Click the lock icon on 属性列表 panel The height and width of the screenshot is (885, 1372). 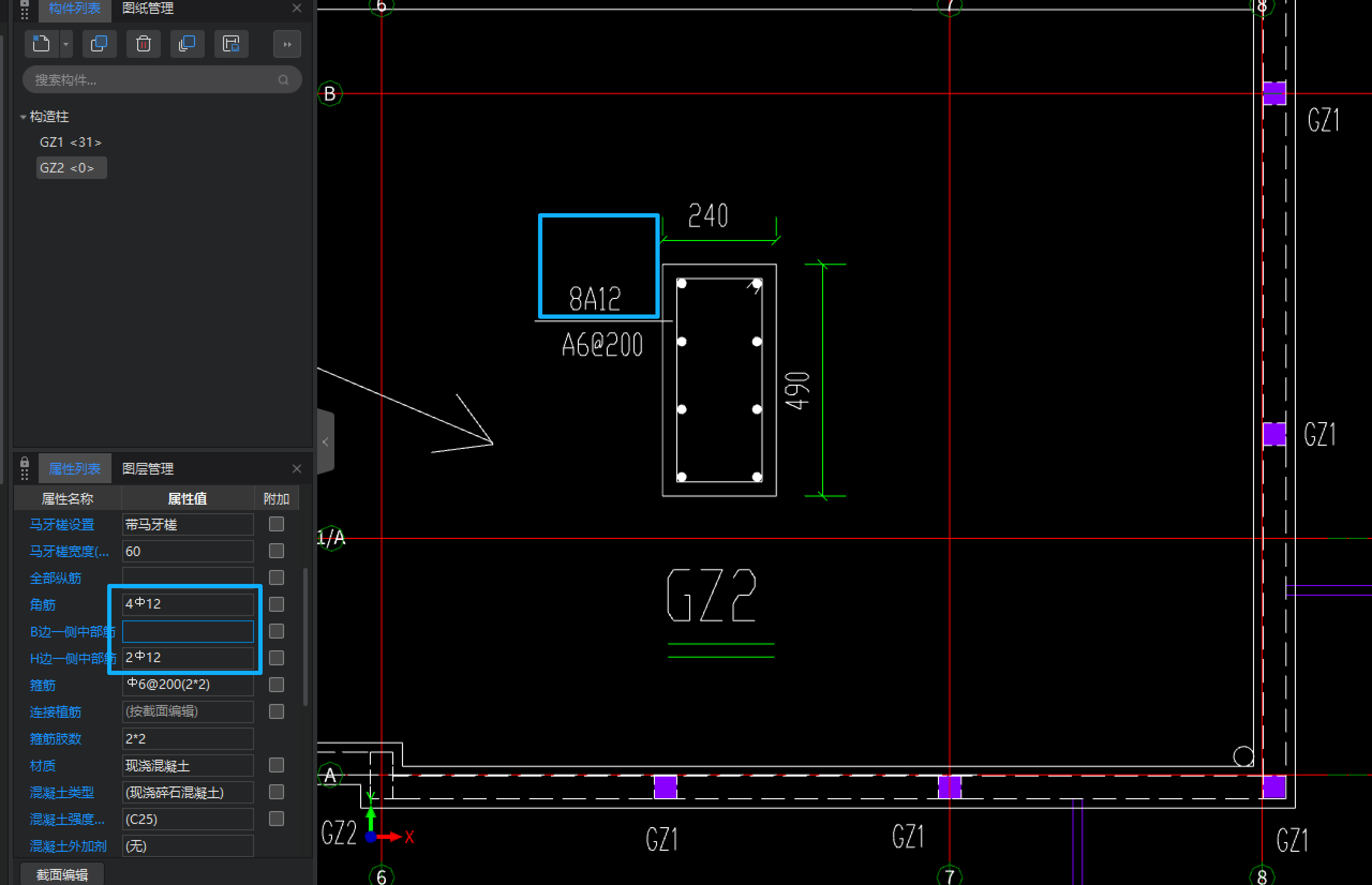(x=24, y=463)
